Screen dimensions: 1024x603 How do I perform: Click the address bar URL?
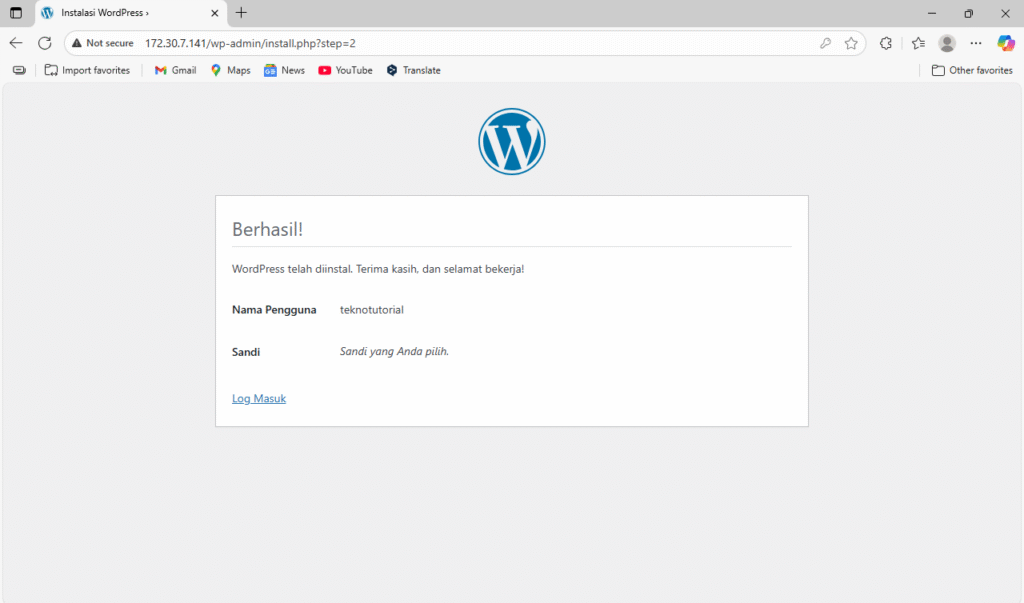[250, 43]
